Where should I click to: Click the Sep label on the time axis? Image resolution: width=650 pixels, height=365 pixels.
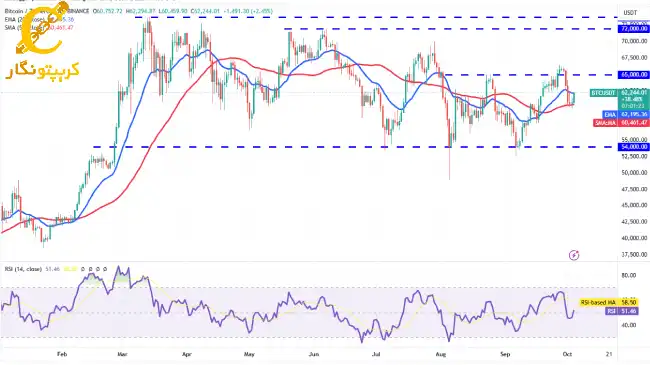point(505,354)
